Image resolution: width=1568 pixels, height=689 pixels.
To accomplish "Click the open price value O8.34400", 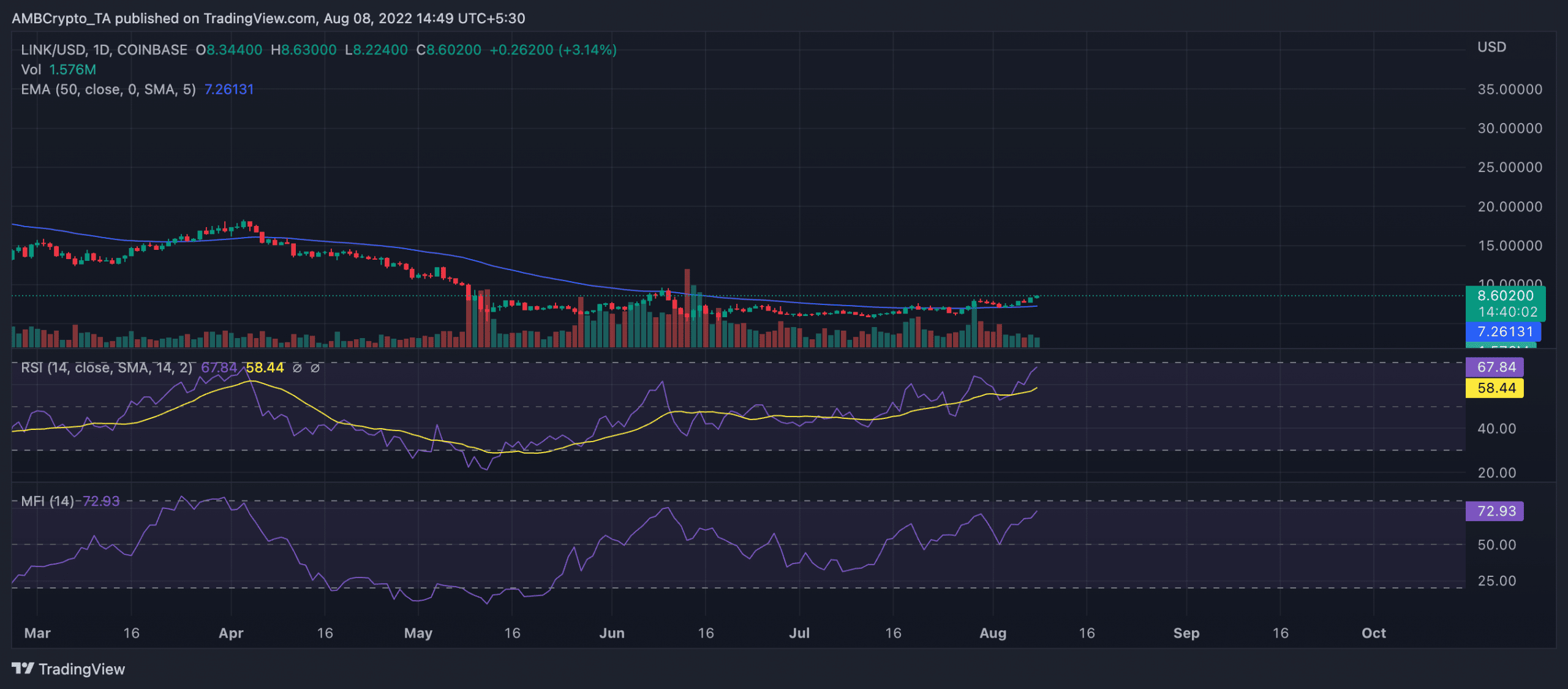I will coord(229,50).
